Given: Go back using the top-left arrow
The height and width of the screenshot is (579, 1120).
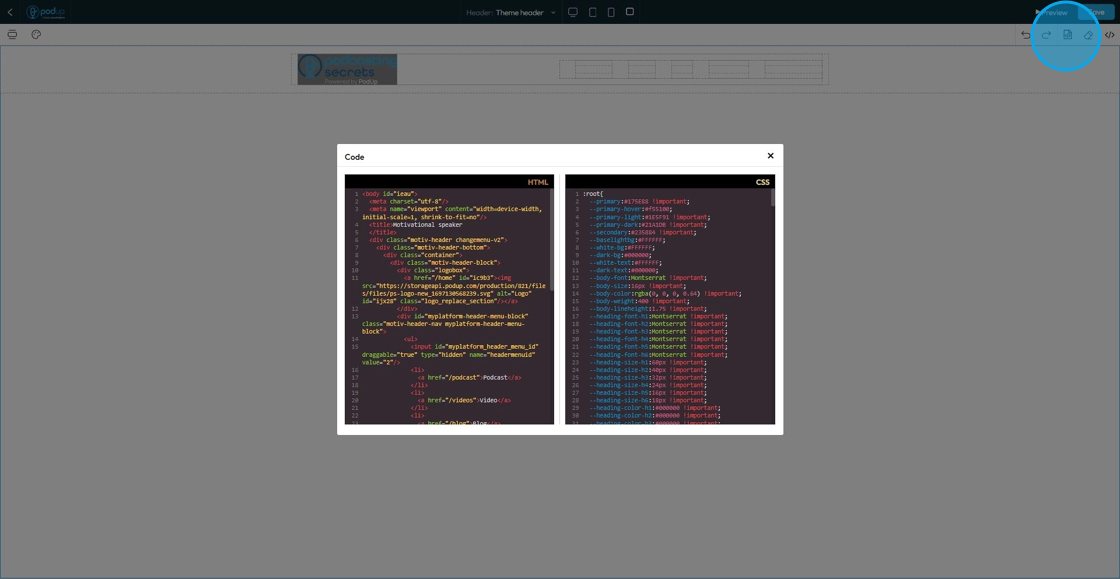Looking at the screenshot, I should pyautogui.click(x=10, y=12).
